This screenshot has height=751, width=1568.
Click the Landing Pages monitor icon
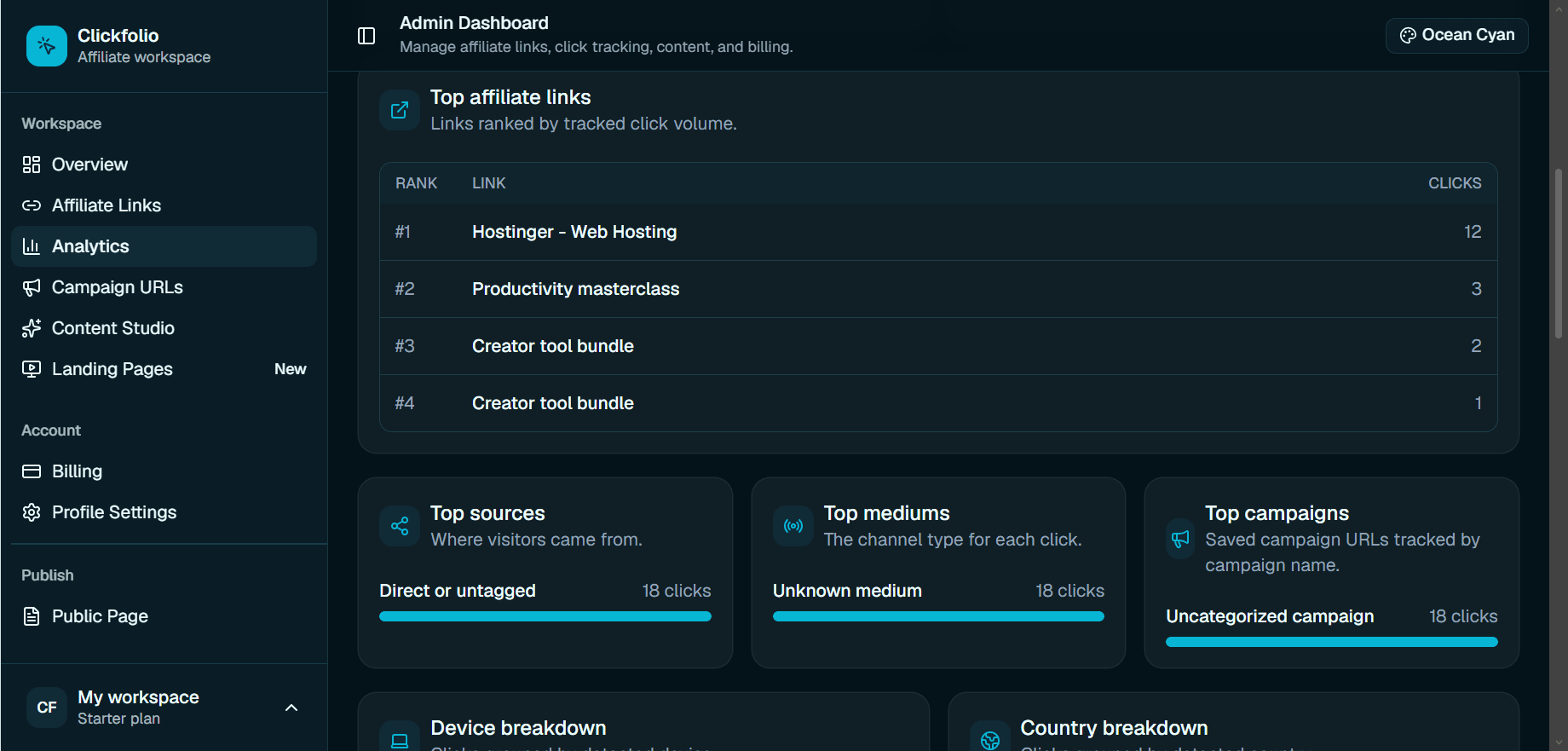tap(32, 369)
